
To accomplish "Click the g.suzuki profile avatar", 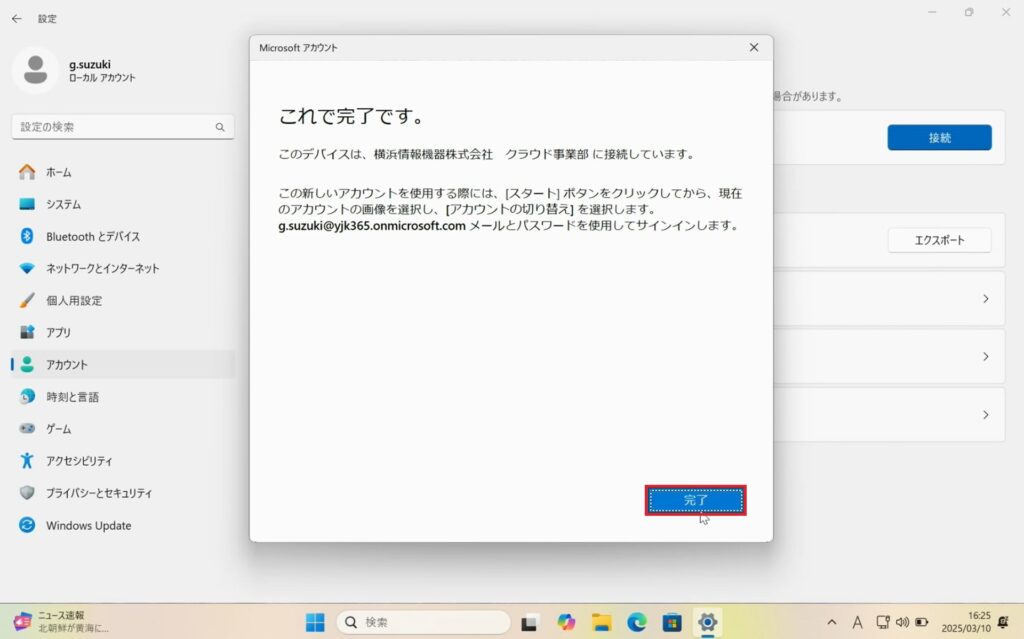I will [x=35, y=70].
